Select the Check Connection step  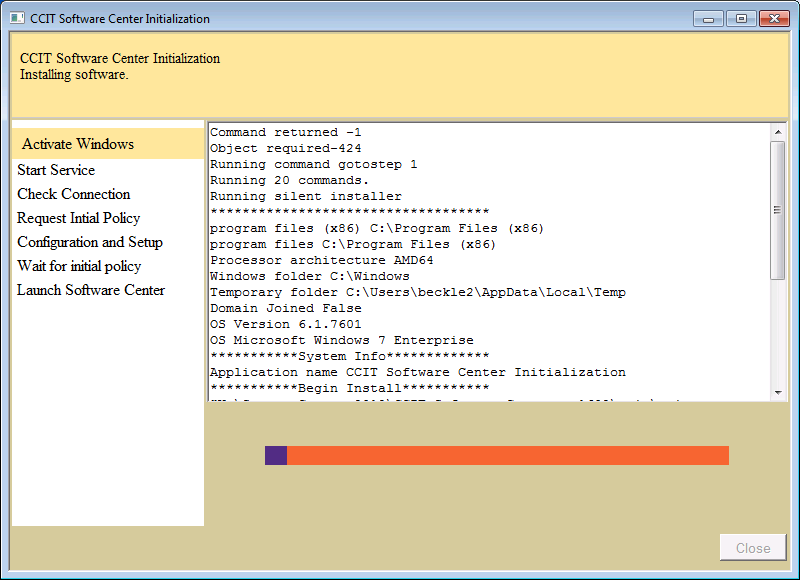coord(73,194)
